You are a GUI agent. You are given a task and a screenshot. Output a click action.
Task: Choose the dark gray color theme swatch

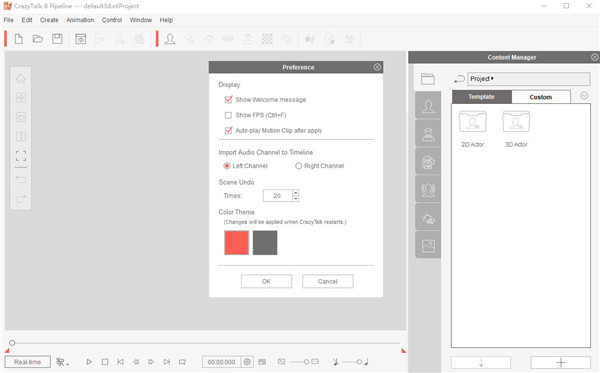265,243
